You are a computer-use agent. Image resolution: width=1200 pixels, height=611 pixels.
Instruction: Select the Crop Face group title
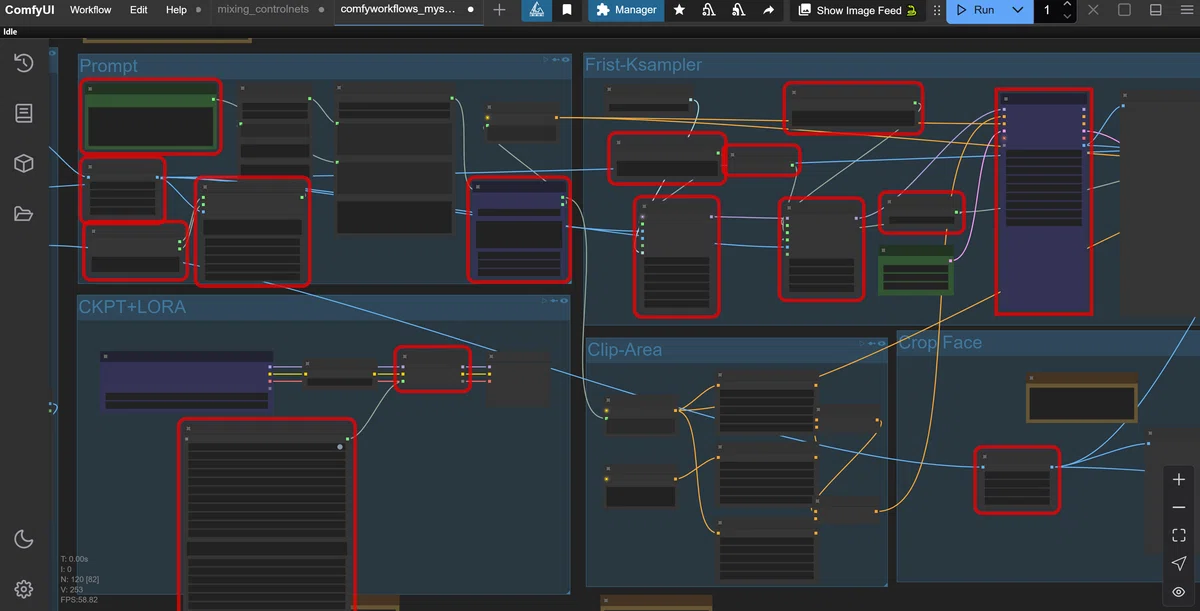[x=940, y=342]
